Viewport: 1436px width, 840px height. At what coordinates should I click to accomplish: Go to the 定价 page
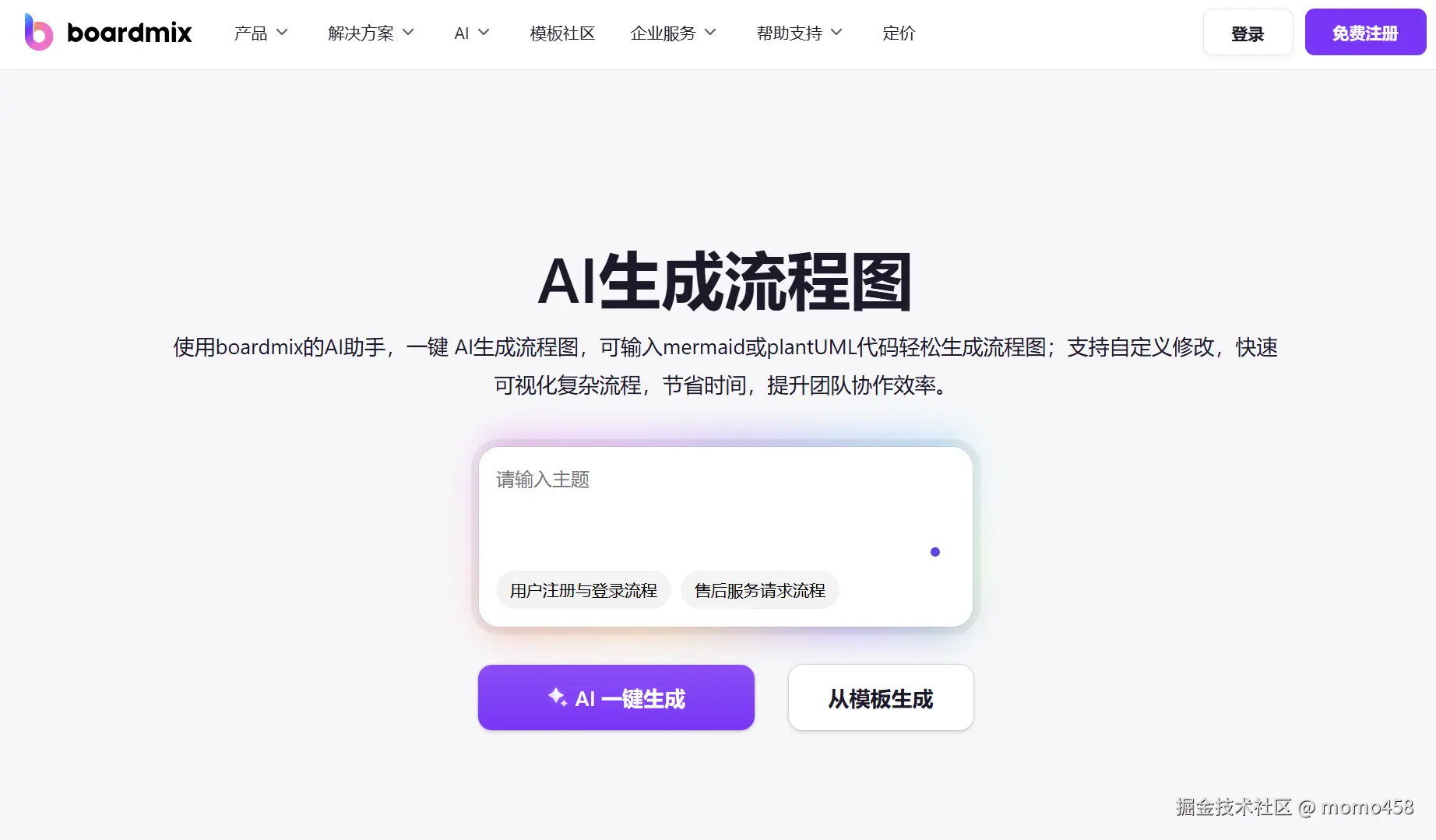pyautogui.click(x=899, y=33)
